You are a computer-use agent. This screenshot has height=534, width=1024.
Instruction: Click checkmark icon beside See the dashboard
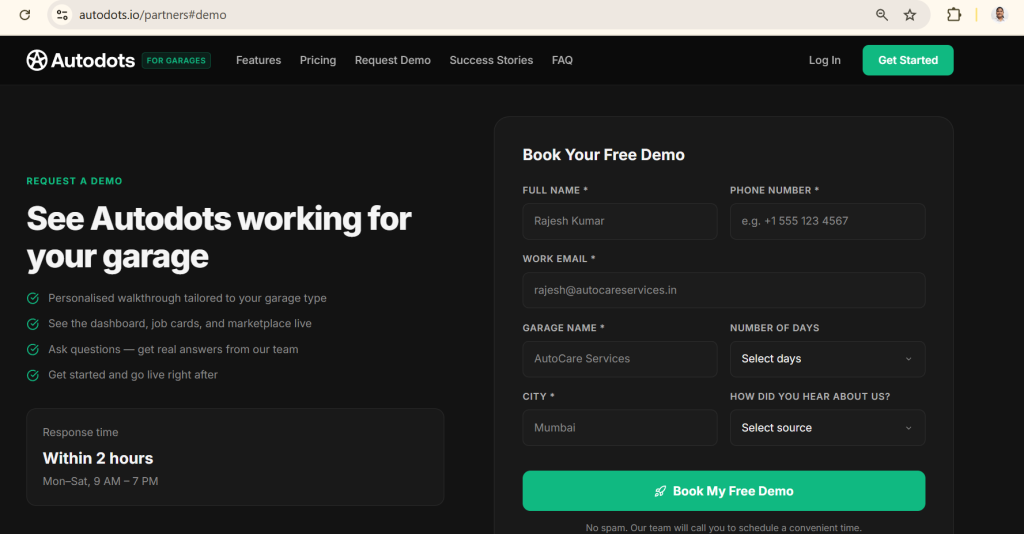click(33, 324)
